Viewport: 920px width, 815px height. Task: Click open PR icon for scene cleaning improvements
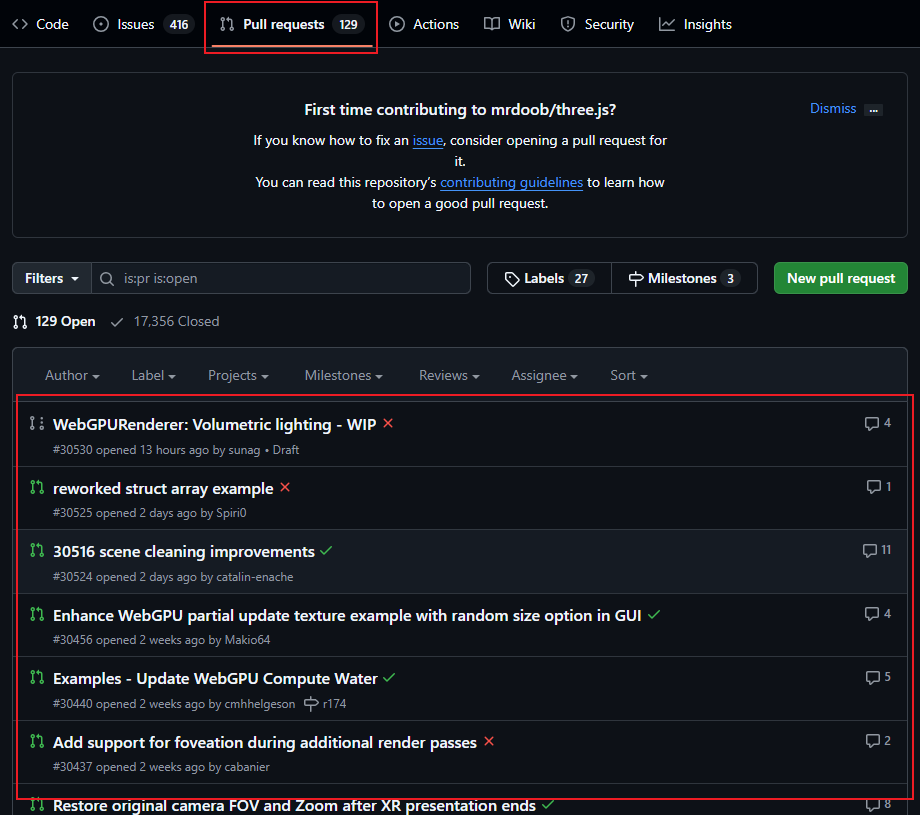point(37,550)
